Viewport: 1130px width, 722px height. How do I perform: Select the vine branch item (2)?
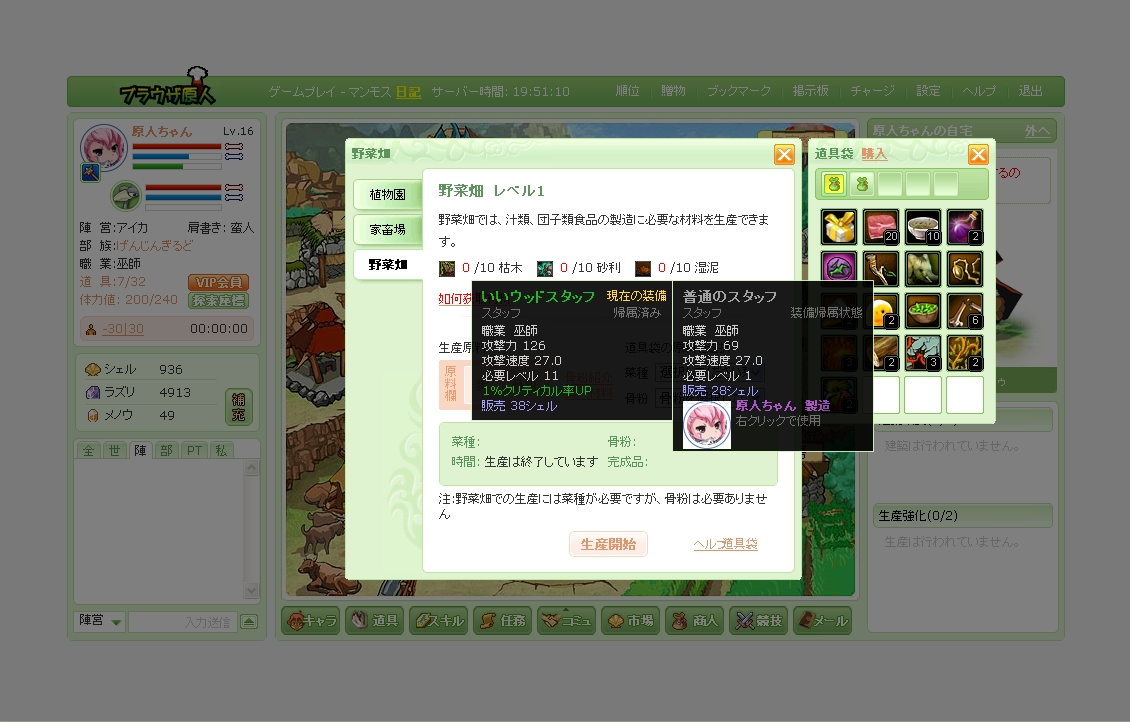pyautogui.click(x=964, y=352)
